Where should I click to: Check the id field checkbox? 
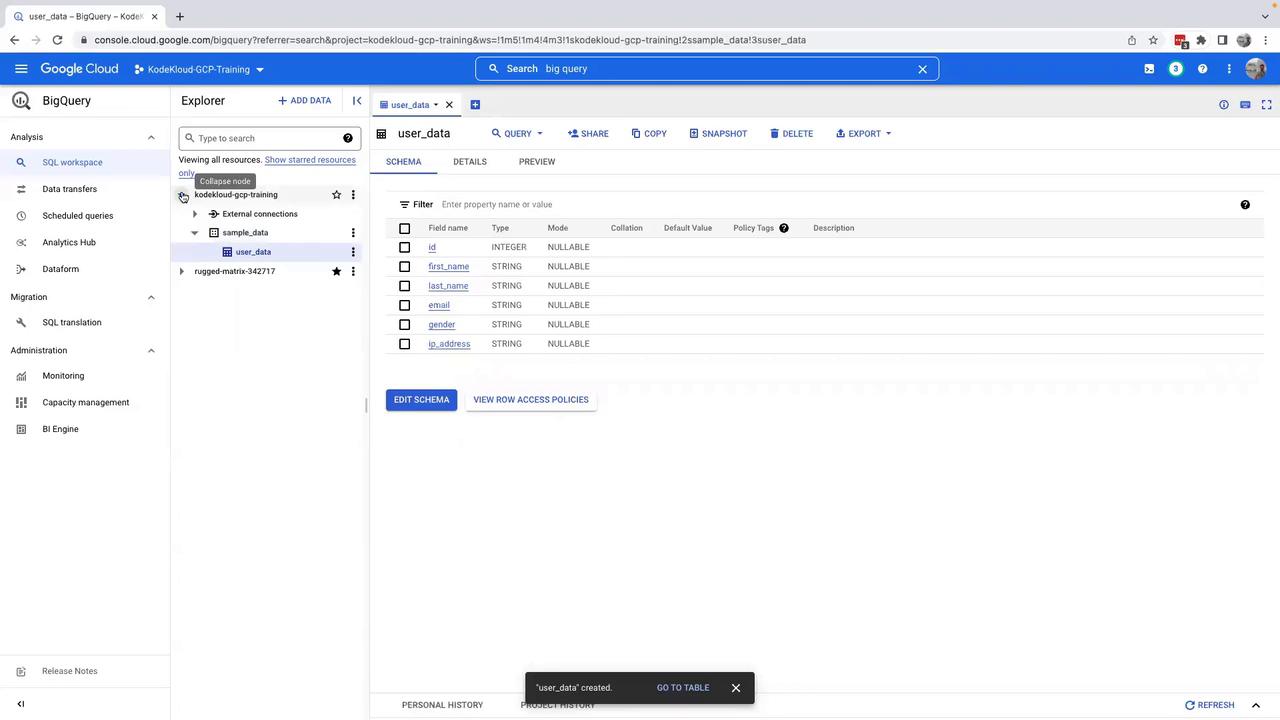point(404,247)
